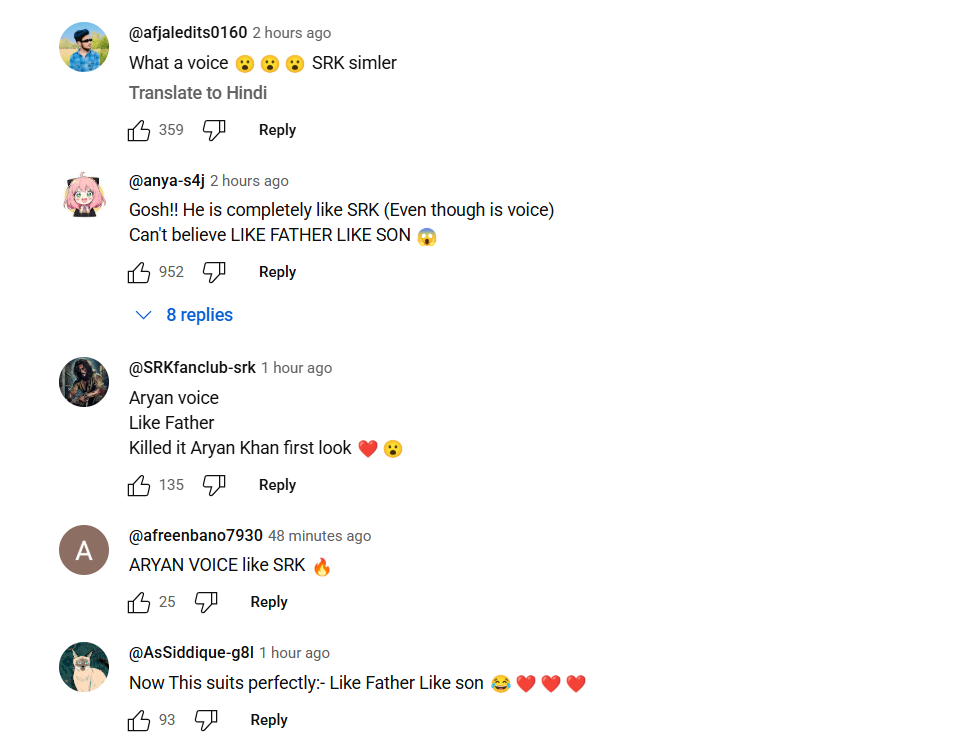Reply to @afjaledits0160's comment
The width and height of the screenshot is (957, 741).
(277, 130)
